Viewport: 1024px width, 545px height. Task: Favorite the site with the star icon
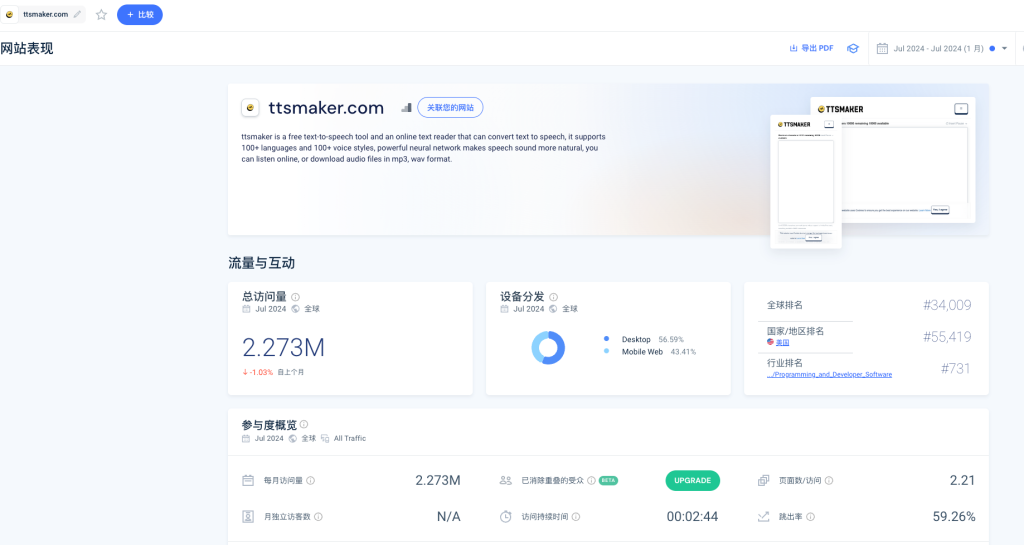pos(101,14)
